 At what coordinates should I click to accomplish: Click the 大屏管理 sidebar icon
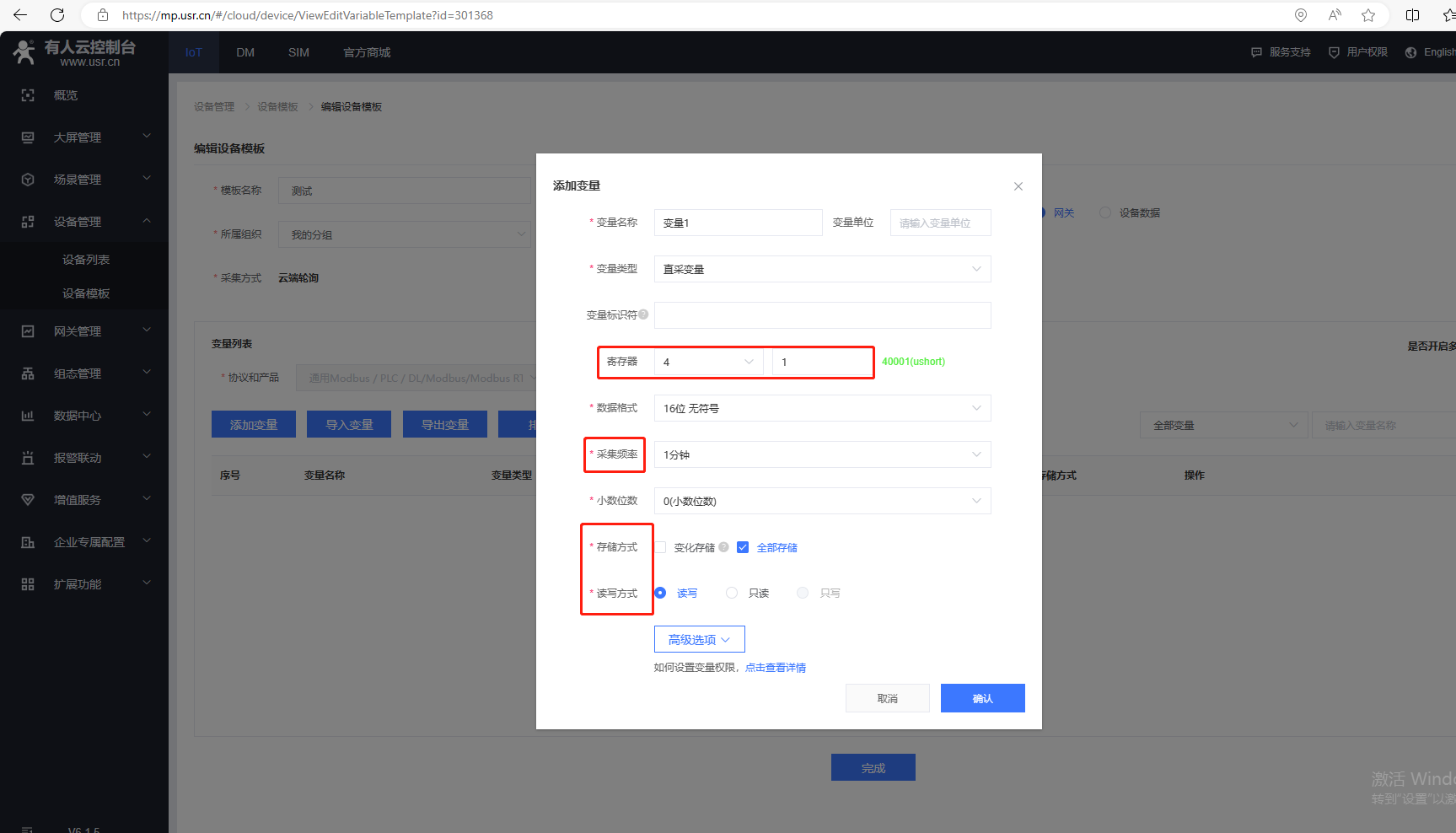tap(28, 137)
